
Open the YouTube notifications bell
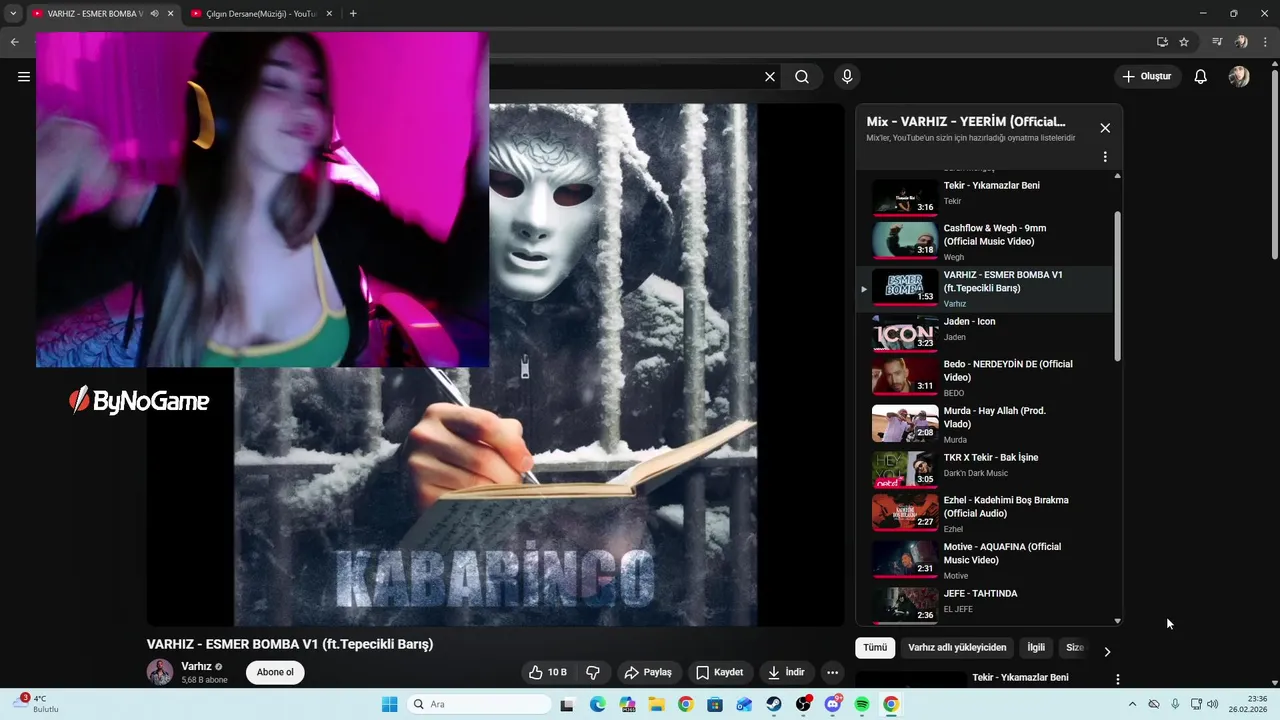click(1201, 76)
